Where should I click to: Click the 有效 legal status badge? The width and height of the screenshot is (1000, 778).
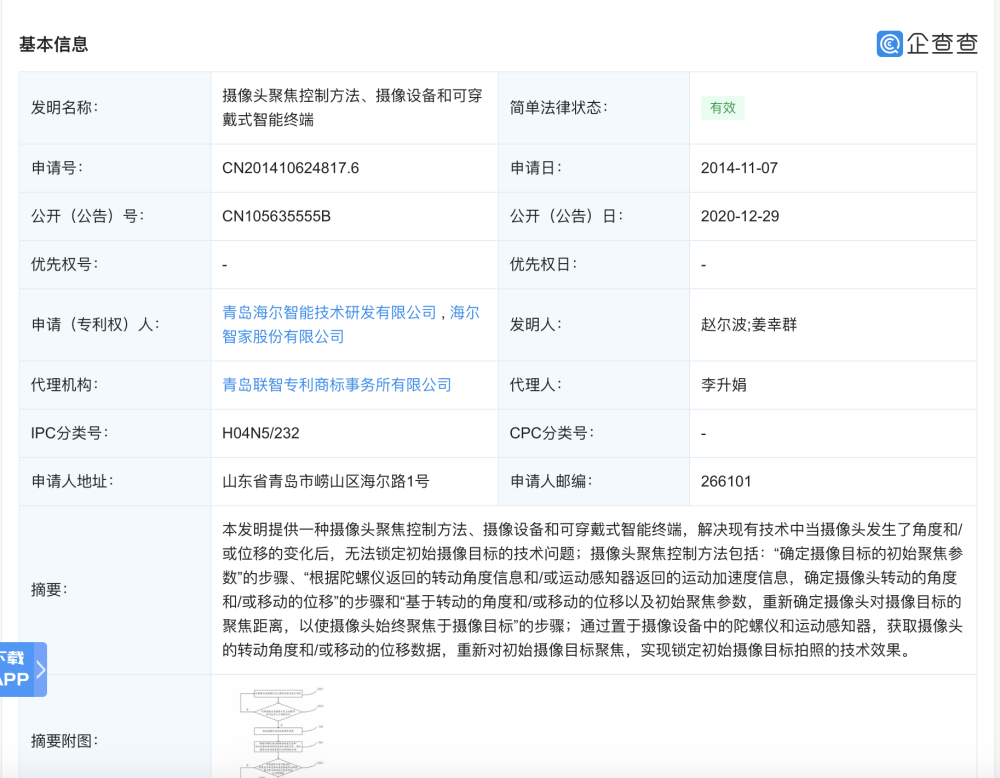(723, 108)
